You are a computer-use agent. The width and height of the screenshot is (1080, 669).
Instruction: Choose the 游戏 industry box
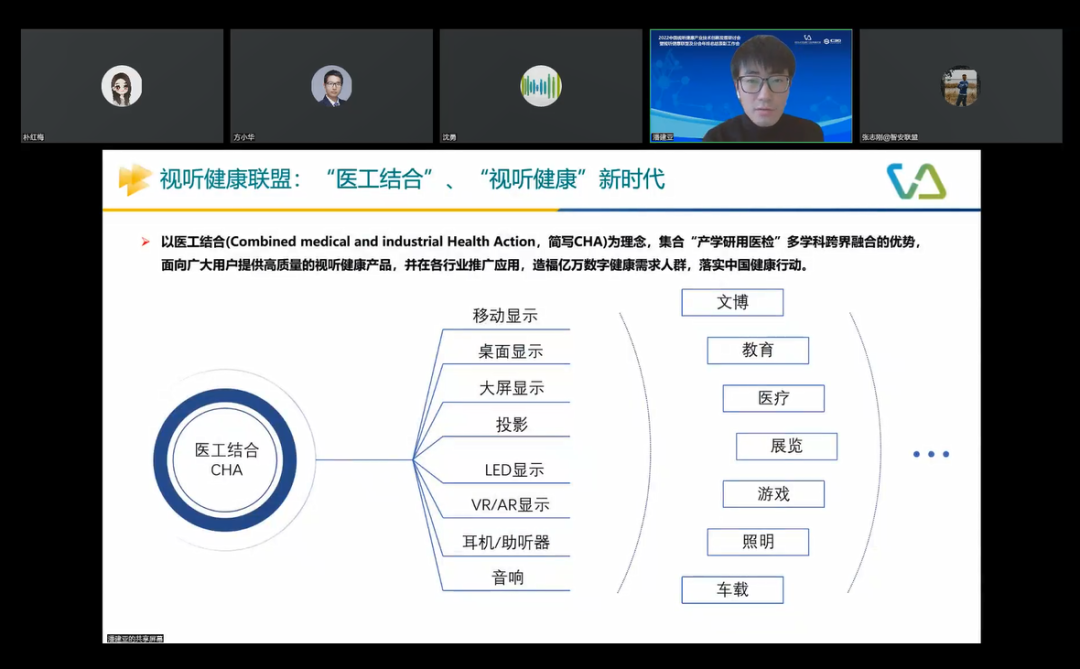point(773,494)
